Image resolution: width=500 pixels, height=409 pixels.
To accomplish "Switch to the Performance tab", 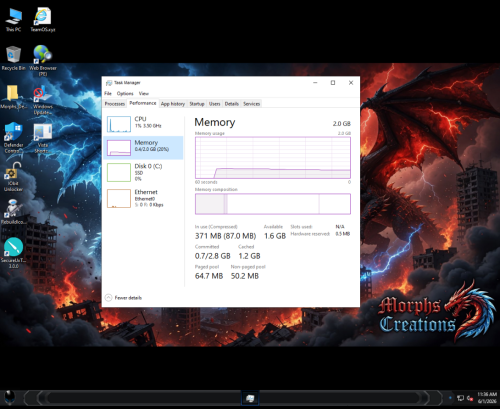I will [143, 103].
